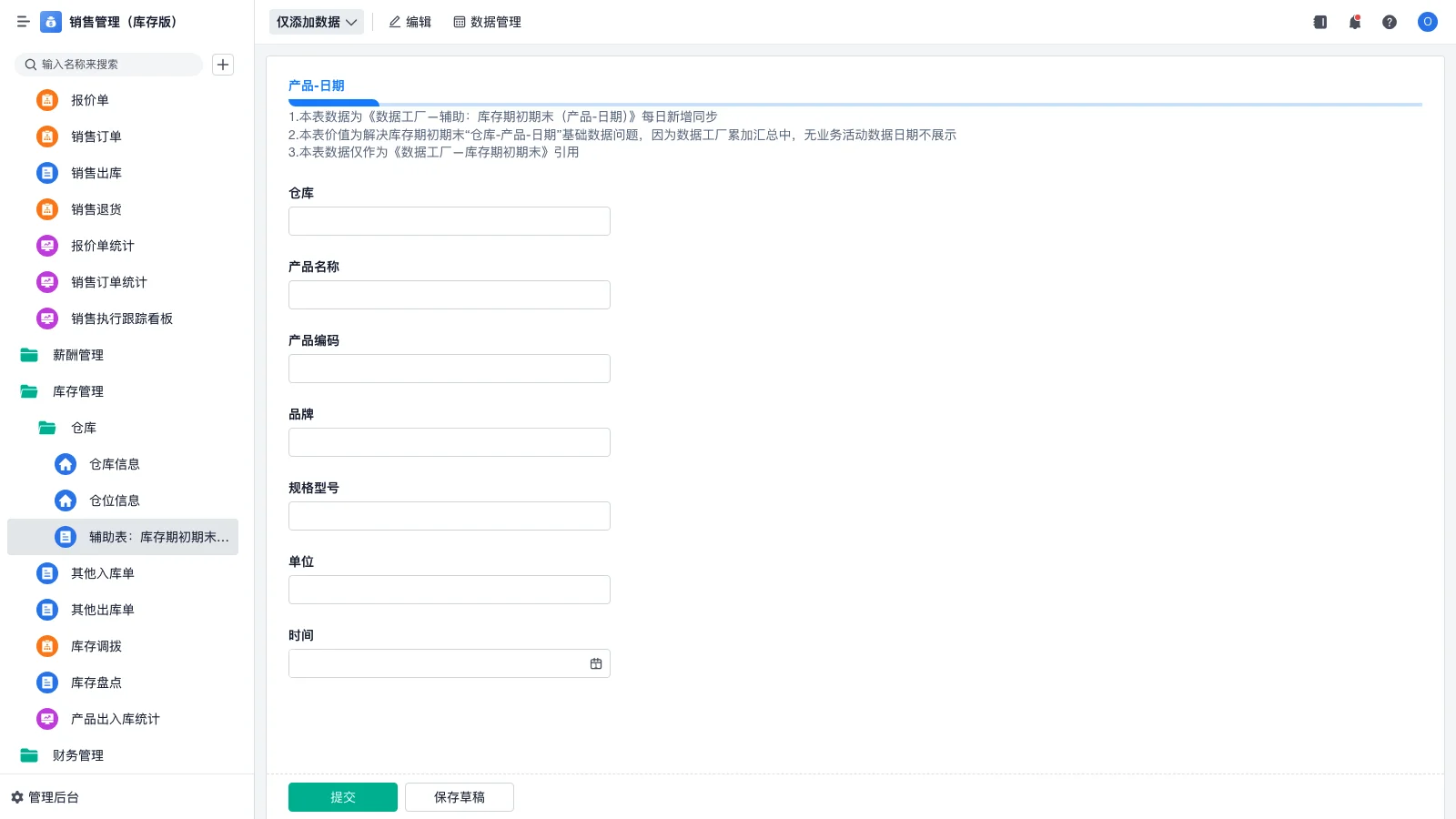The width and height of the screenshot is (1456, 819).
Task: Click the 提交 submit button
Action: [x=343, y=796]
